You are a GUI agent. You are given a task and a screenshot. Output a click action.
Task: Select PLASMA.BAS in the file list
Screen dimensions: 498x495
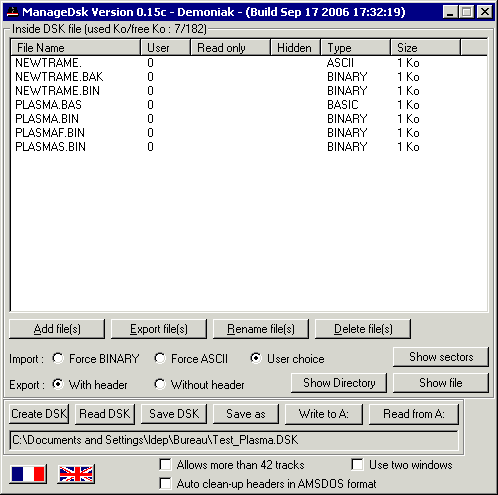(x=49, y=105)
